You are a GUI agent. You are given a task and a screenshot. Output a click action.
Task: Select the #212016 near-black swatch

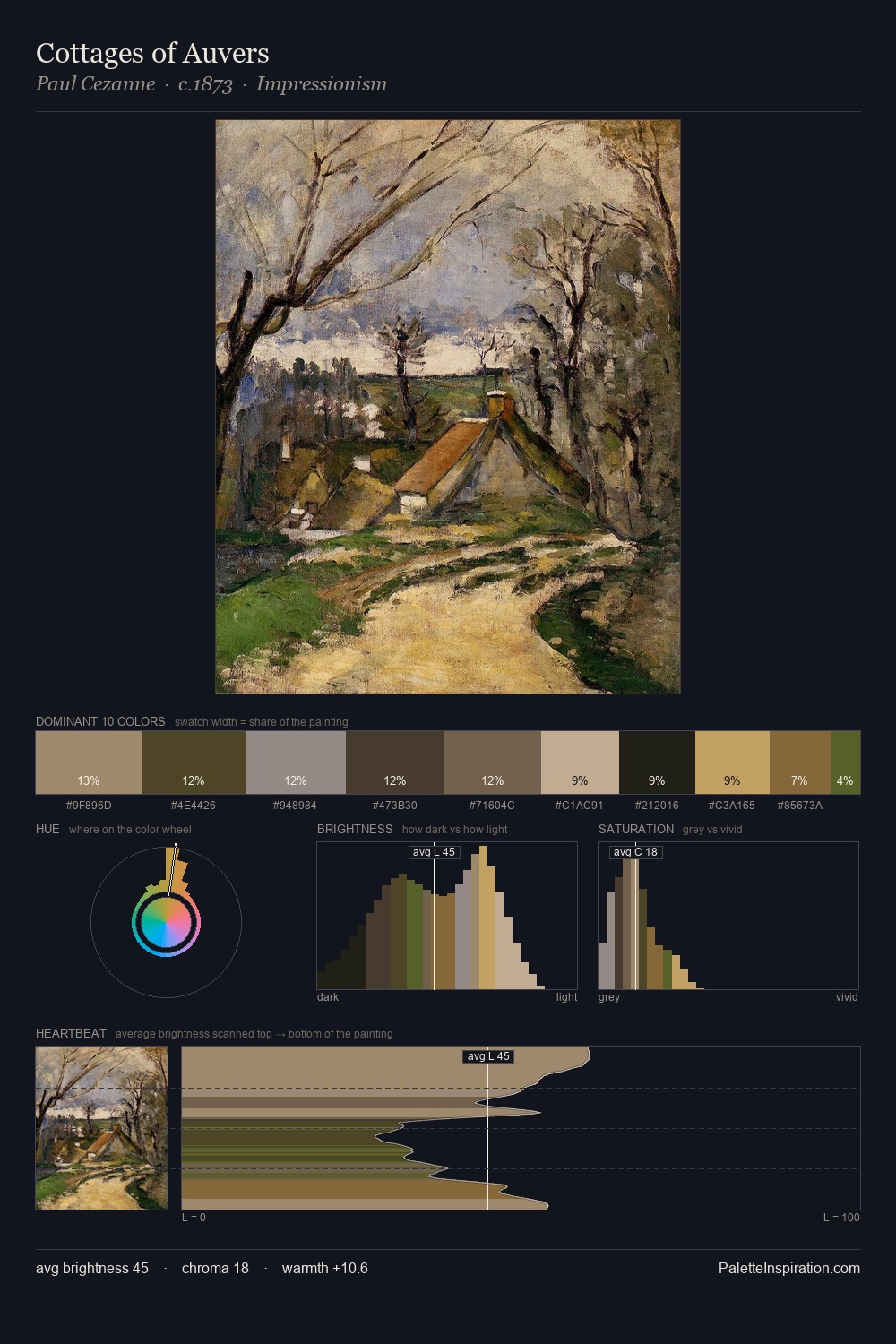click(x=657, y=762)
